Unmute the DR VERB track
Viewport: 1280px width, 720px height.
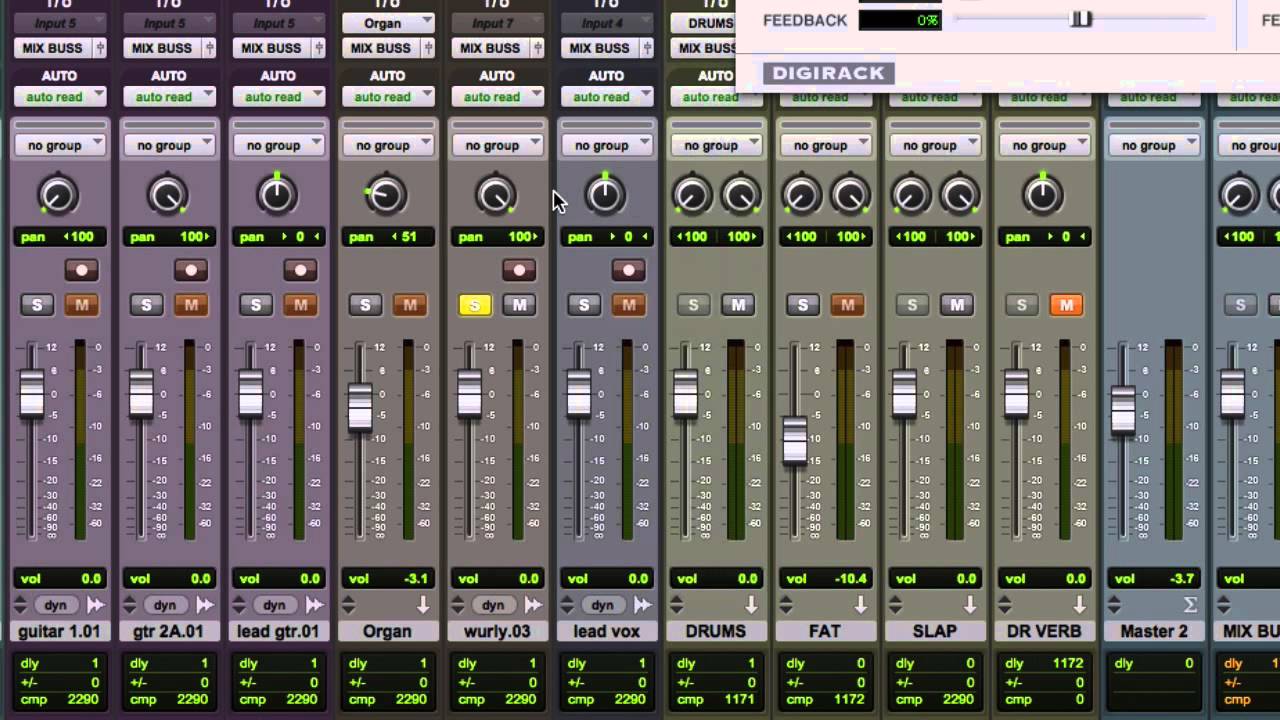pyautogui.click(x=1066, y=305)
